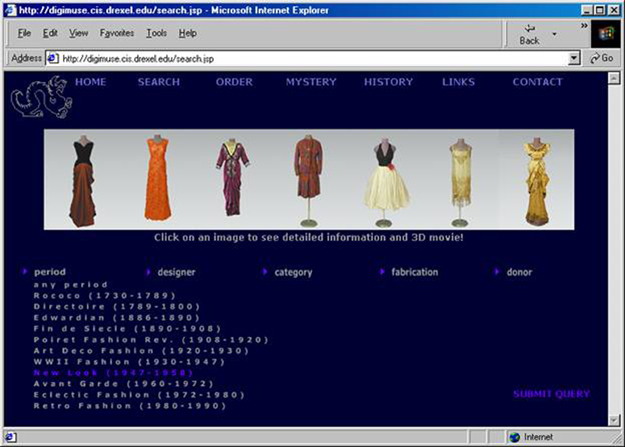
Task: Click the category filter label
Action: pyautogui.click(x=293, y=272)
